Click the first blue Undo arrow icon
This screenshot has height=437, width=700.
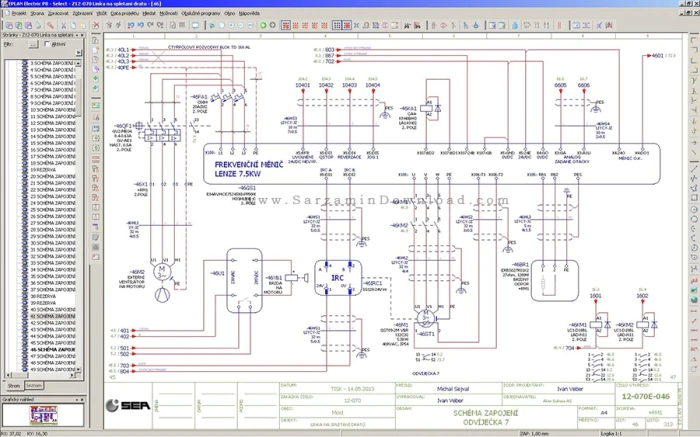131,25
